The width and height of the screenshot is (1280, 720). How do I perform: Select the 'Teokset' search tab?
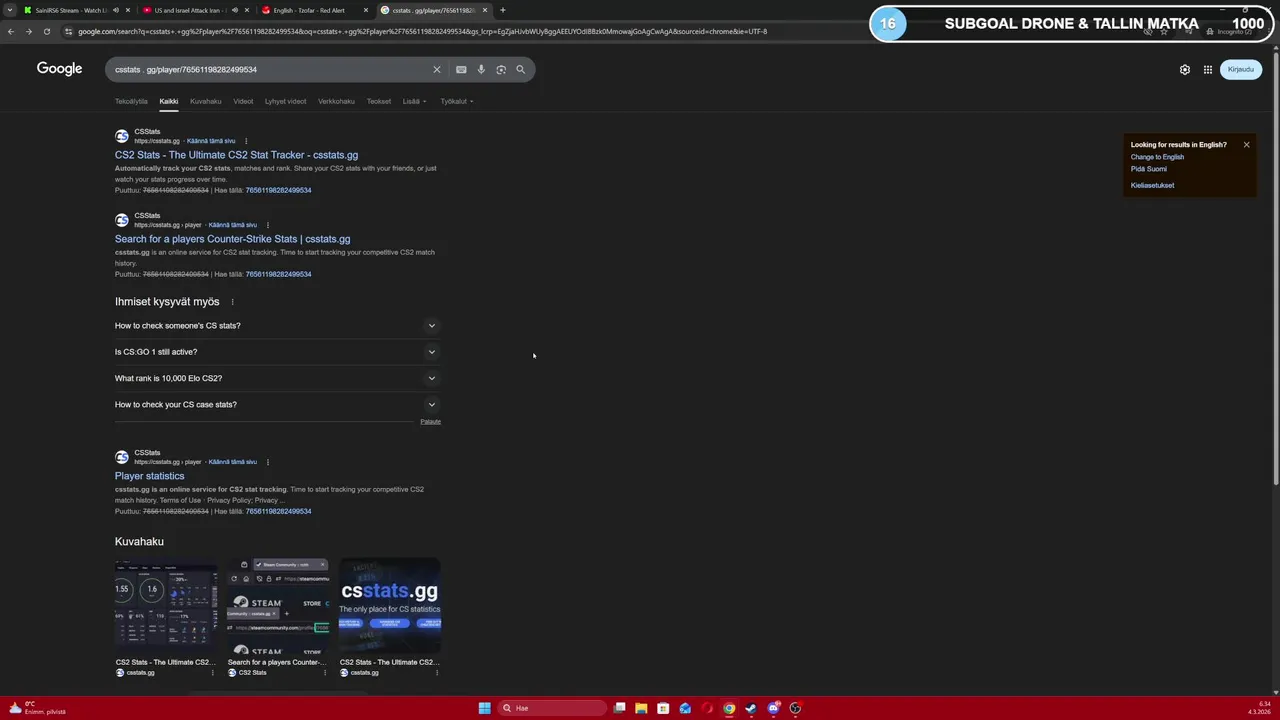tap(379, 101)
